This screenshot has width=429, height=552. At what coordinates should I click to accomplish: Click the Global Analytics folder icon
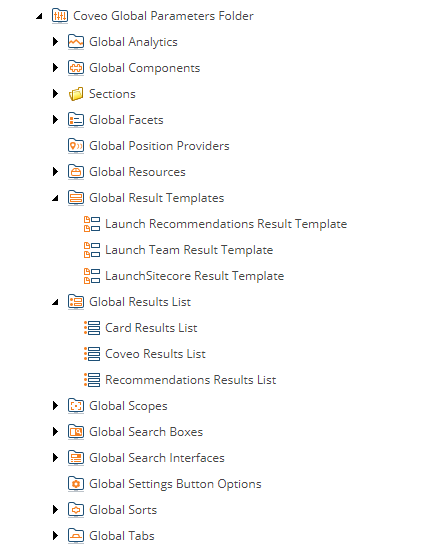pyautogui.click(x=76, y=42)
